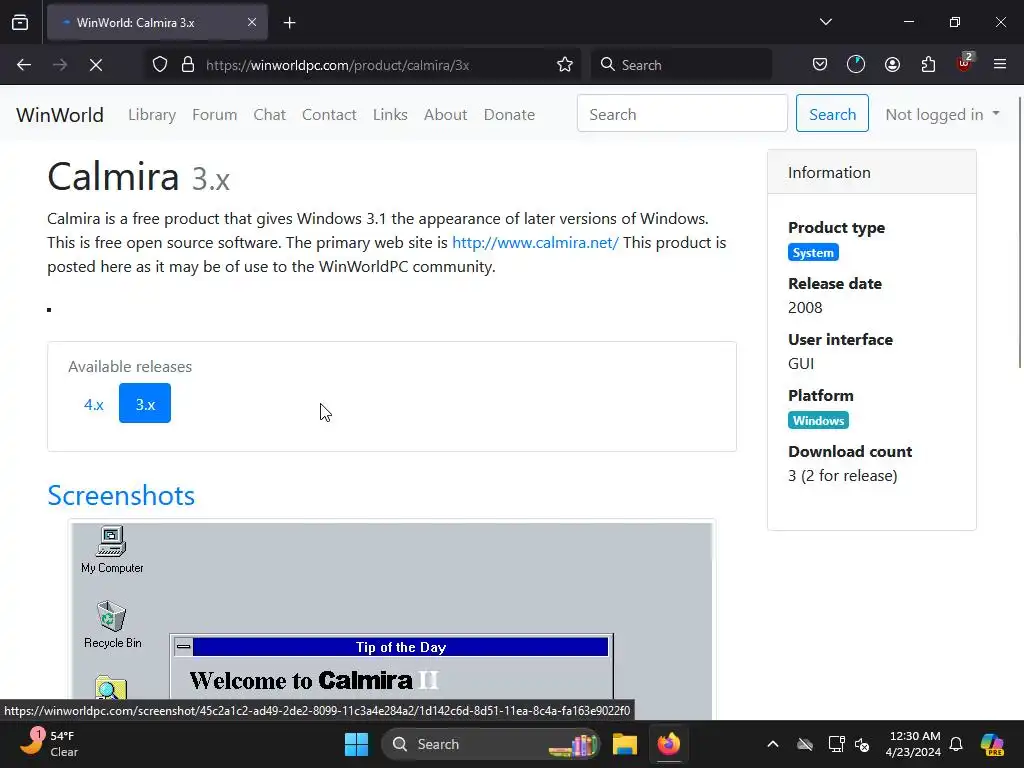Screen dimensions: 1024x768
Task: Open the notifications bell icon
Action: (956, 744)
